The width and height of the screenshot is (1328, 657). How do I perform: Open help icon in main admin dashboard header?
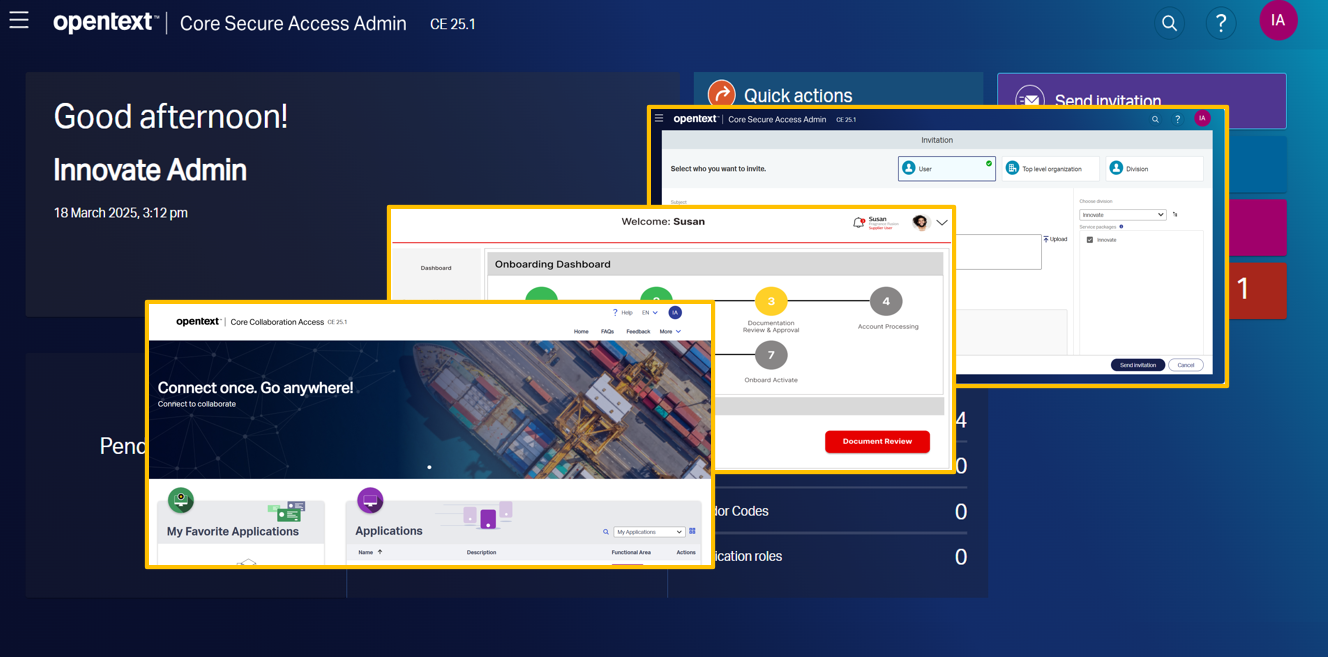pos(1221,23)
